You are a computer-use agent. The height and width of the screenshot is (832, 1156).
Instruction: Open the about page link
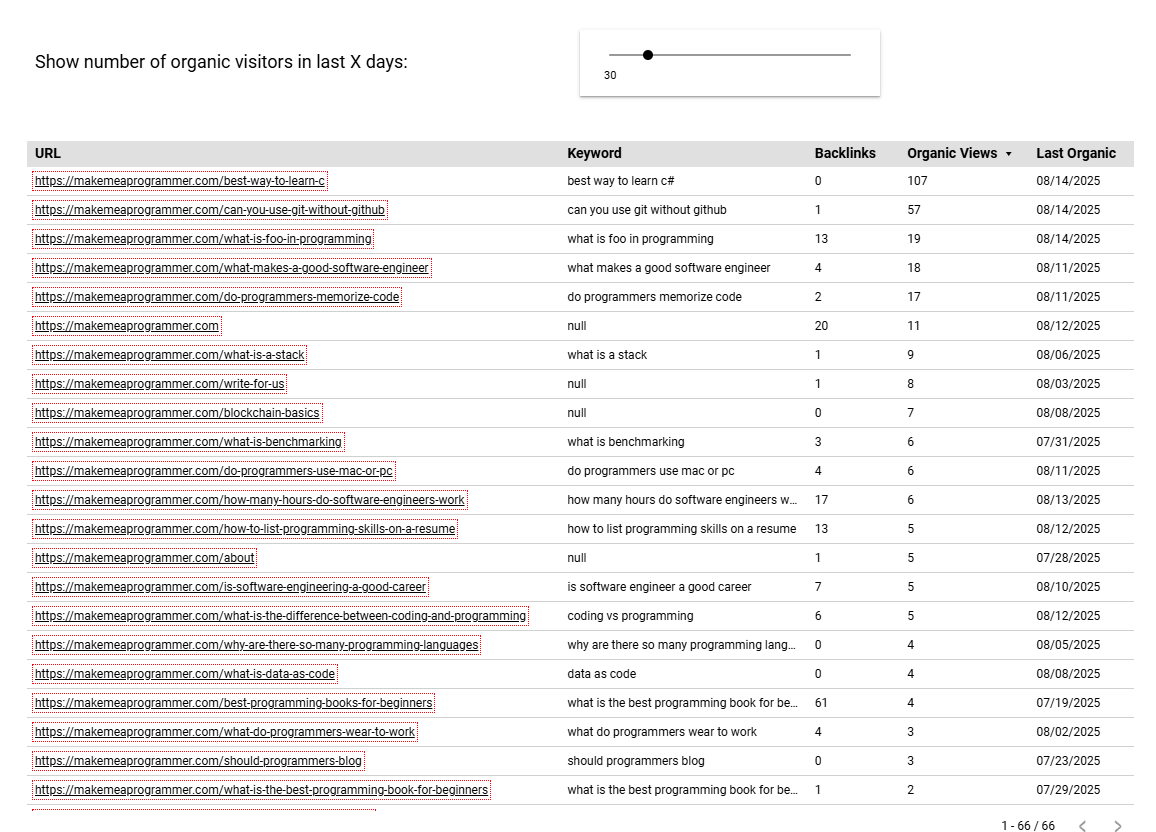tap(145, 558)
